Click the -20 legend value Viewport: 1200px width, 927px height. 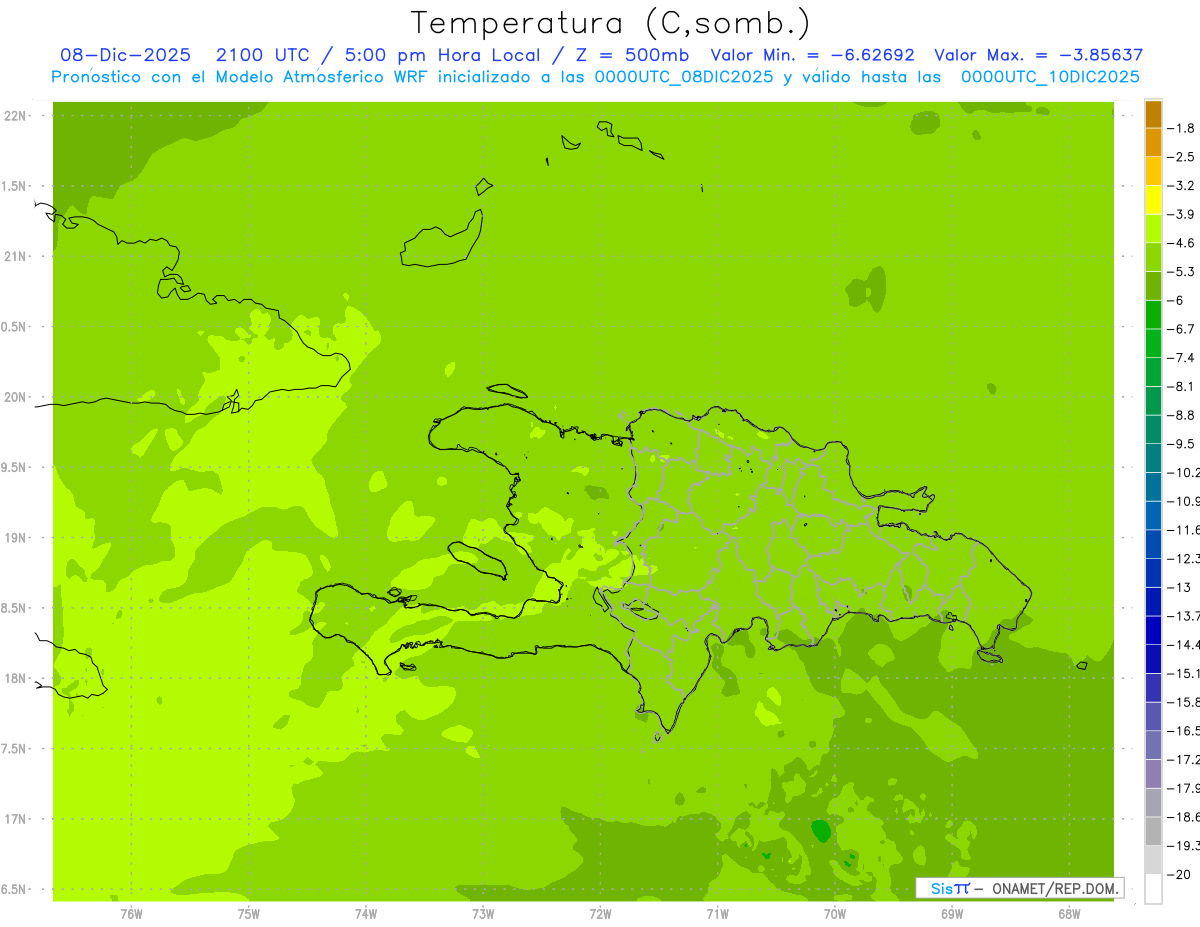click(1178, 875)
